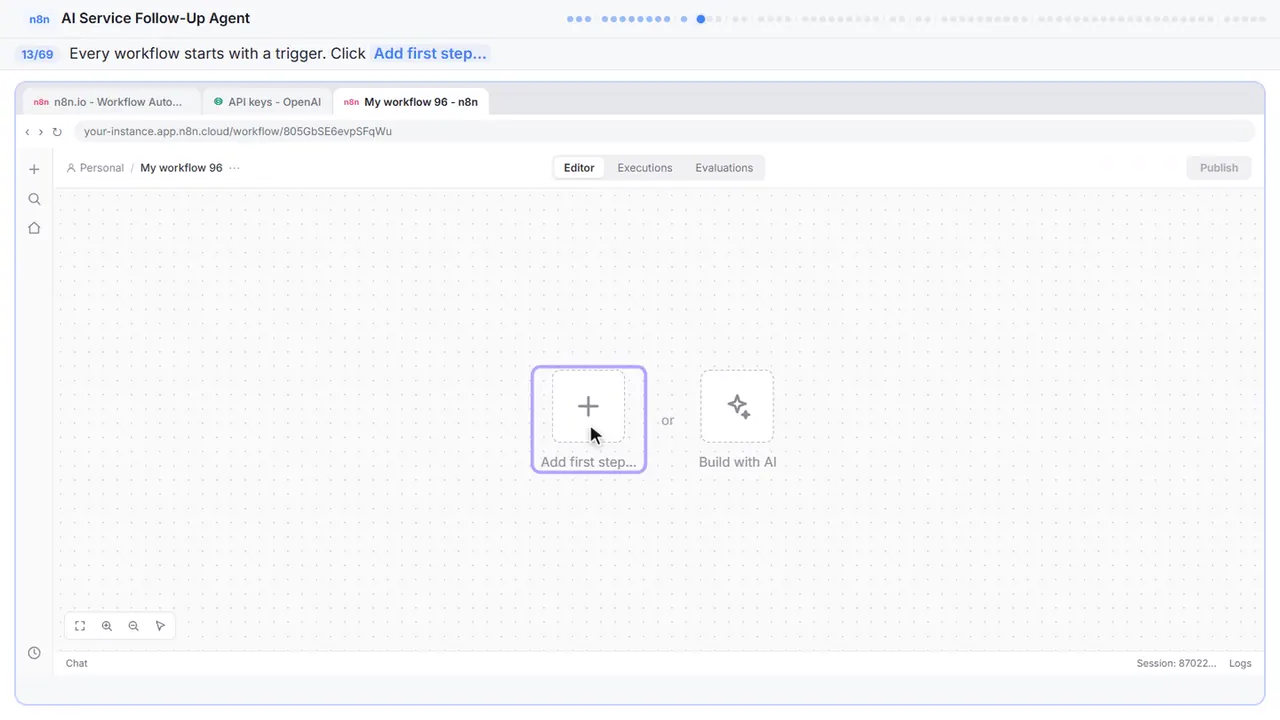The image size is (1280, 720).
Task: Open history clock icon in sidebar
Action: point(34,653)
